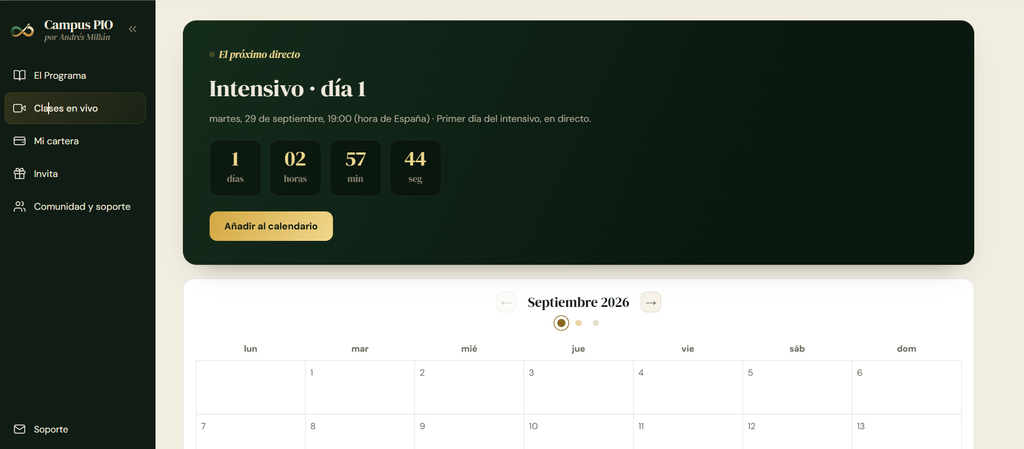
Task: Click calendar day 4 cell
Action: coord(688,388)
